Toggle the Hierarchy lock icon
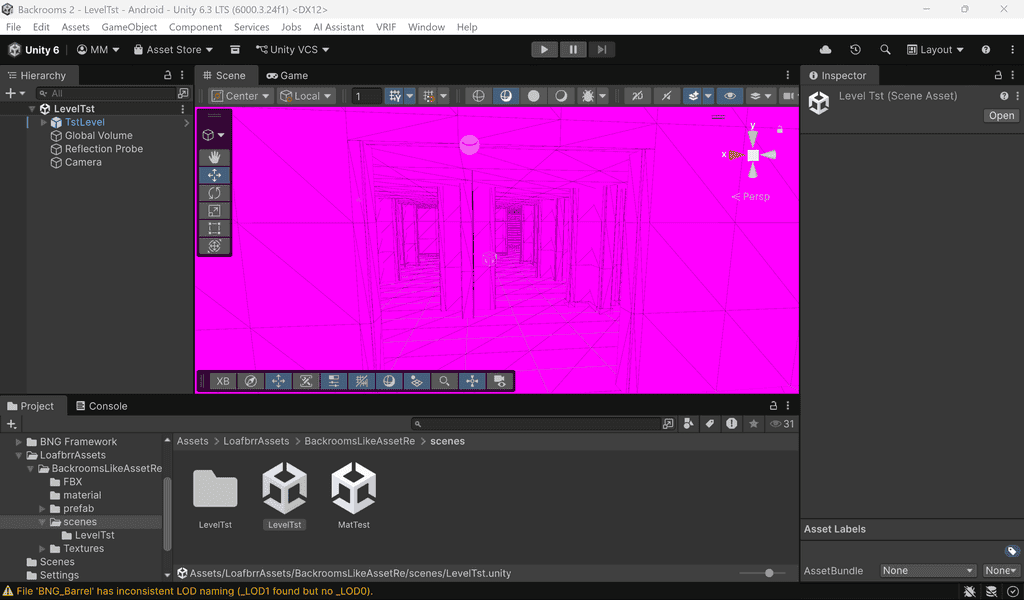The height and width of the screenshot is (600, 1024). click(167, 75)
